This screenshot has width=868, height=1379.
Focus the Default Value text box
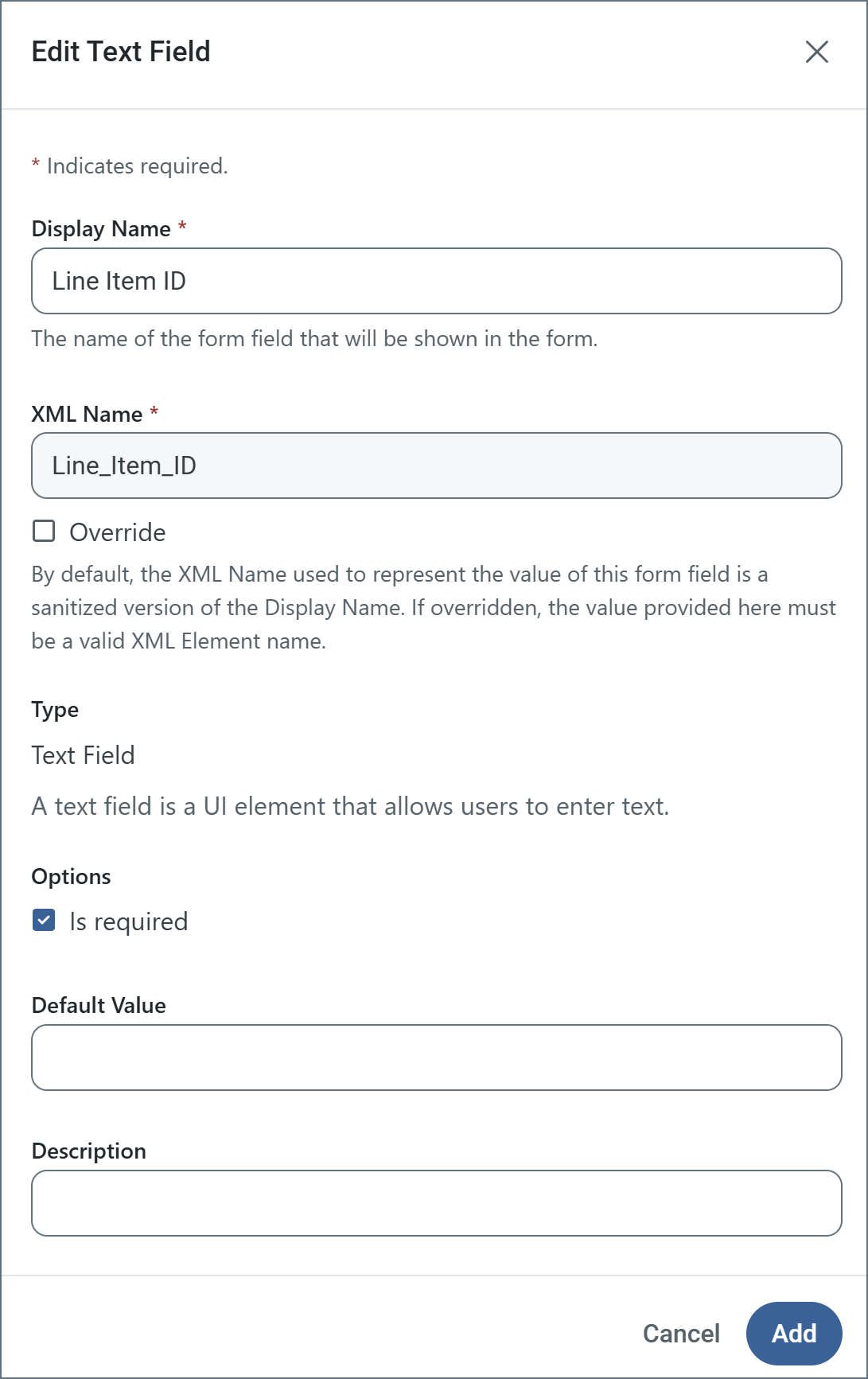436,1058
